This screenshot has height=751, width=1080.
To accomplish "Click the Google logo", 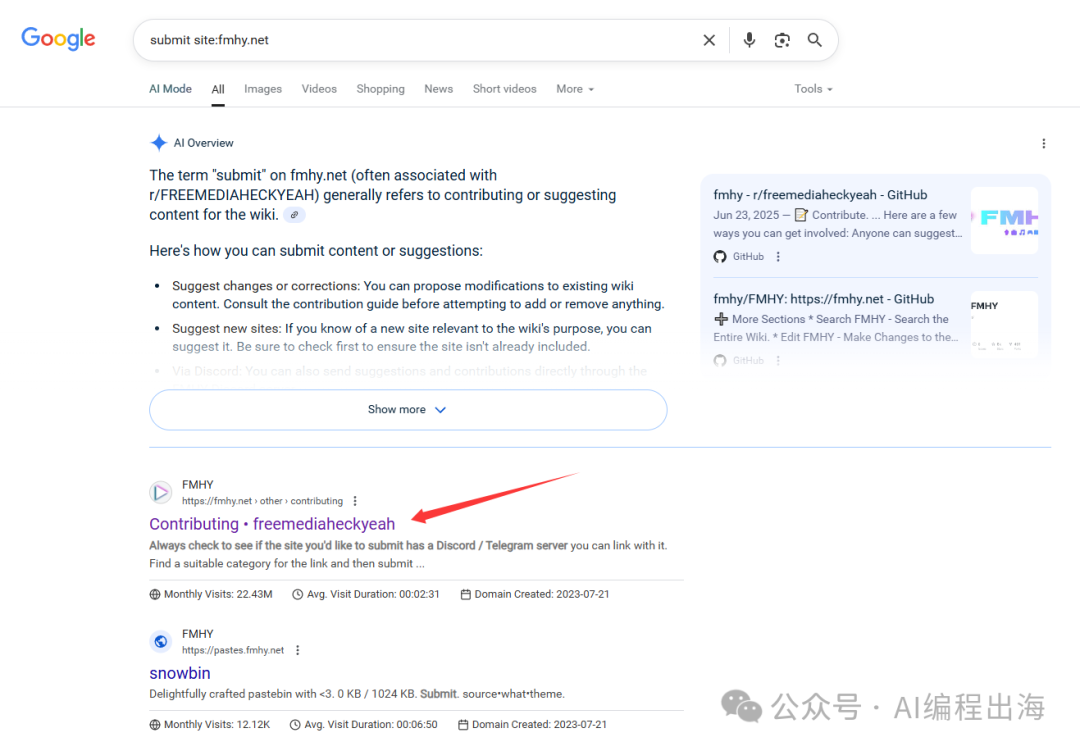I will pyautogui.click(x=58, y=39).
